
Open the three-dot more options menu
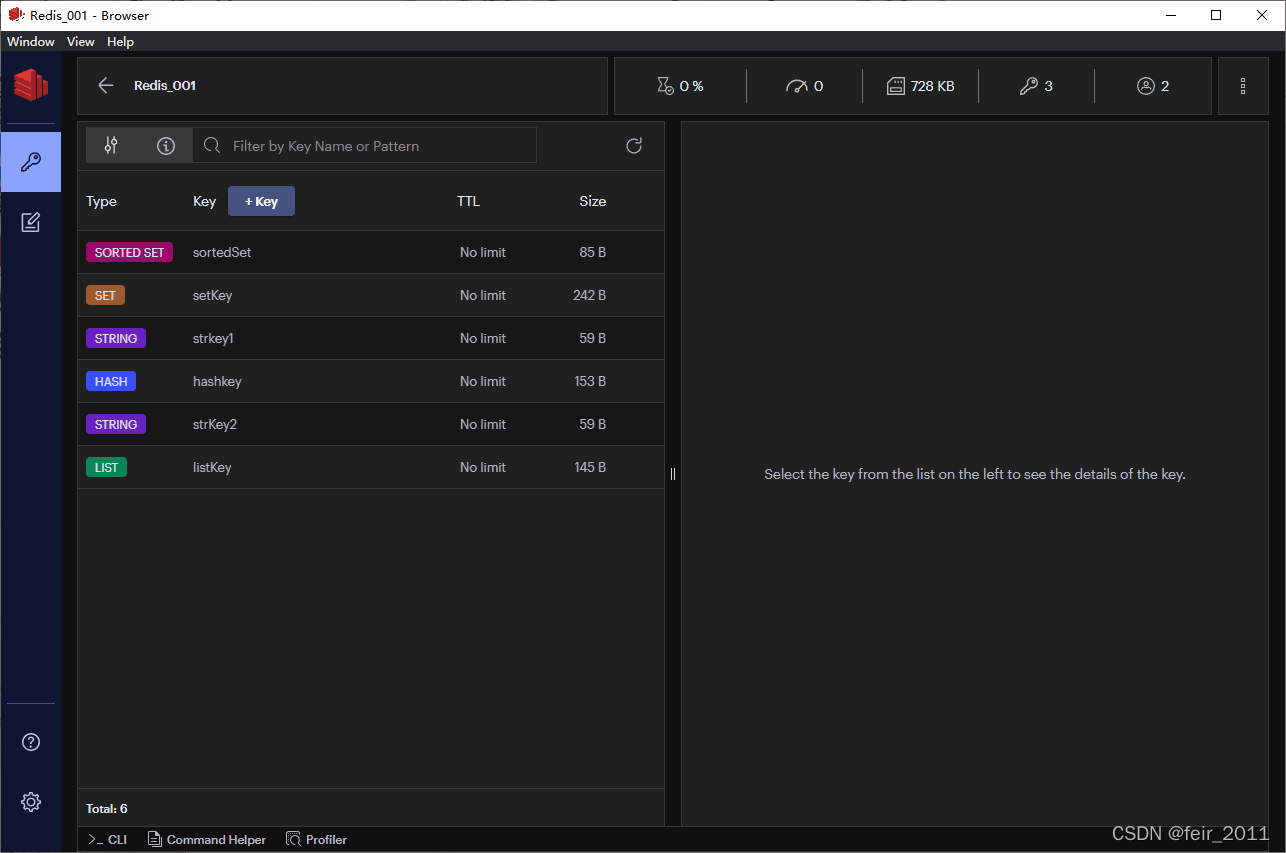pyautogui.click(x=1243, y=86)
